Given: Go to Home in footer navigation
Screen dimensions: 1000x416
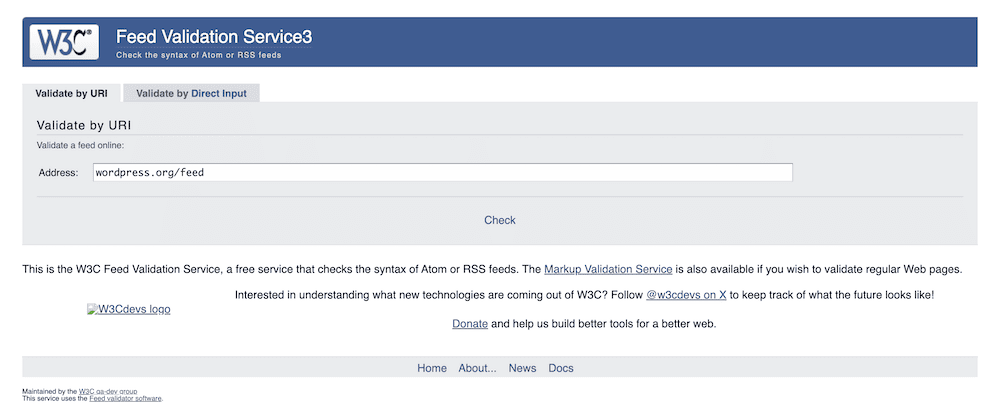Looking at the screenshot, I should [432, 368].
